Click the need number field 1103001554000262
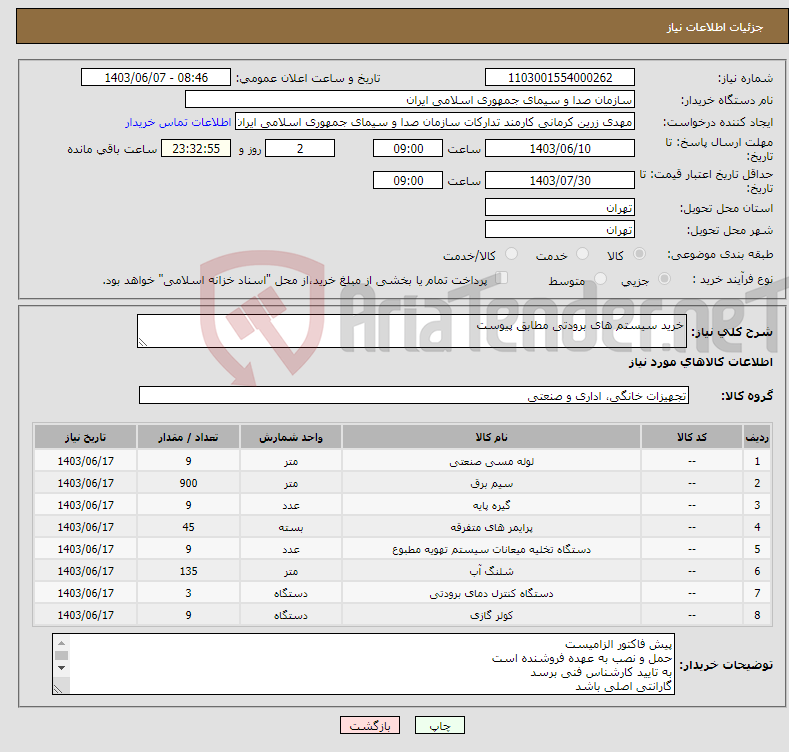The image size is (789, 752). point(560,78)
